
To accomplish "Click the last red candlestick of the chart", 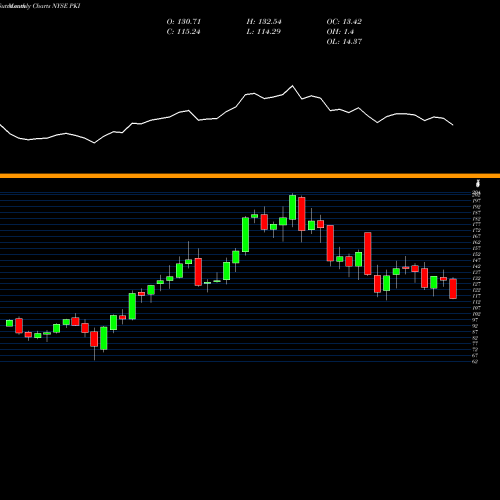I will 453,288.
